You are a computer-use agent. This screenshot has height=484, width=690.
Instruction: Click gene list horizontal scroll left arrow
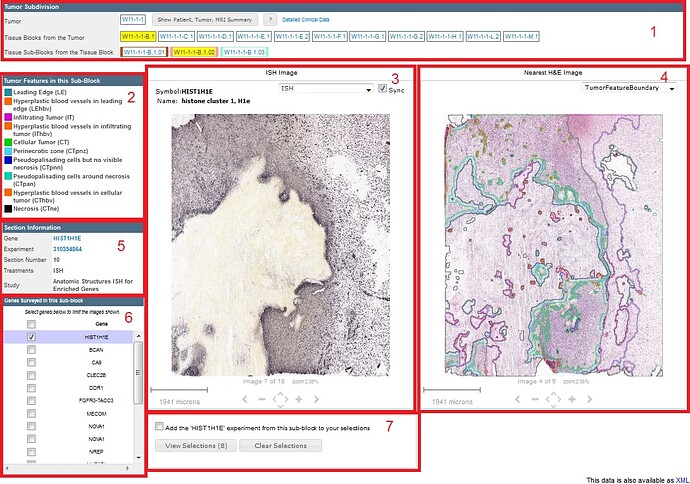point(7,468)
